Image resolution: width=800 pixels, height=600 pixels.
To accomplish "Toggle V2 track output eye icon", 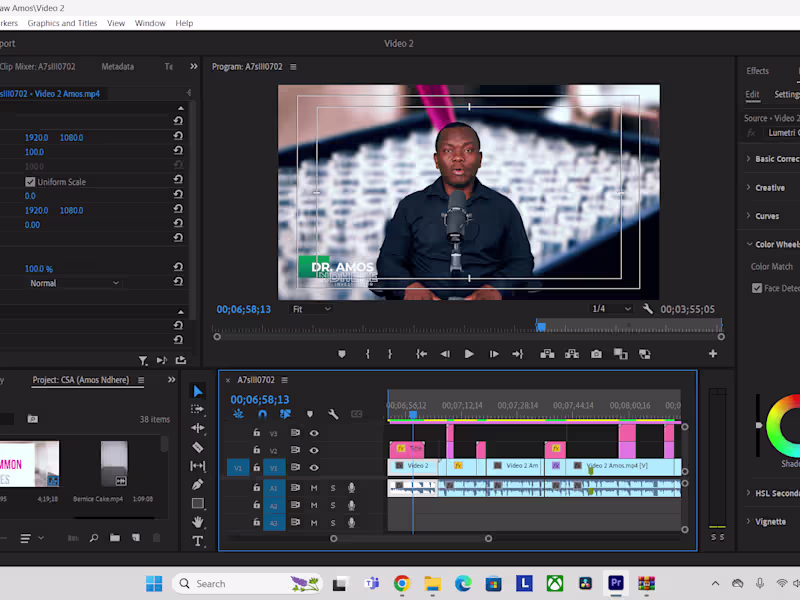I will click(314, 450).
